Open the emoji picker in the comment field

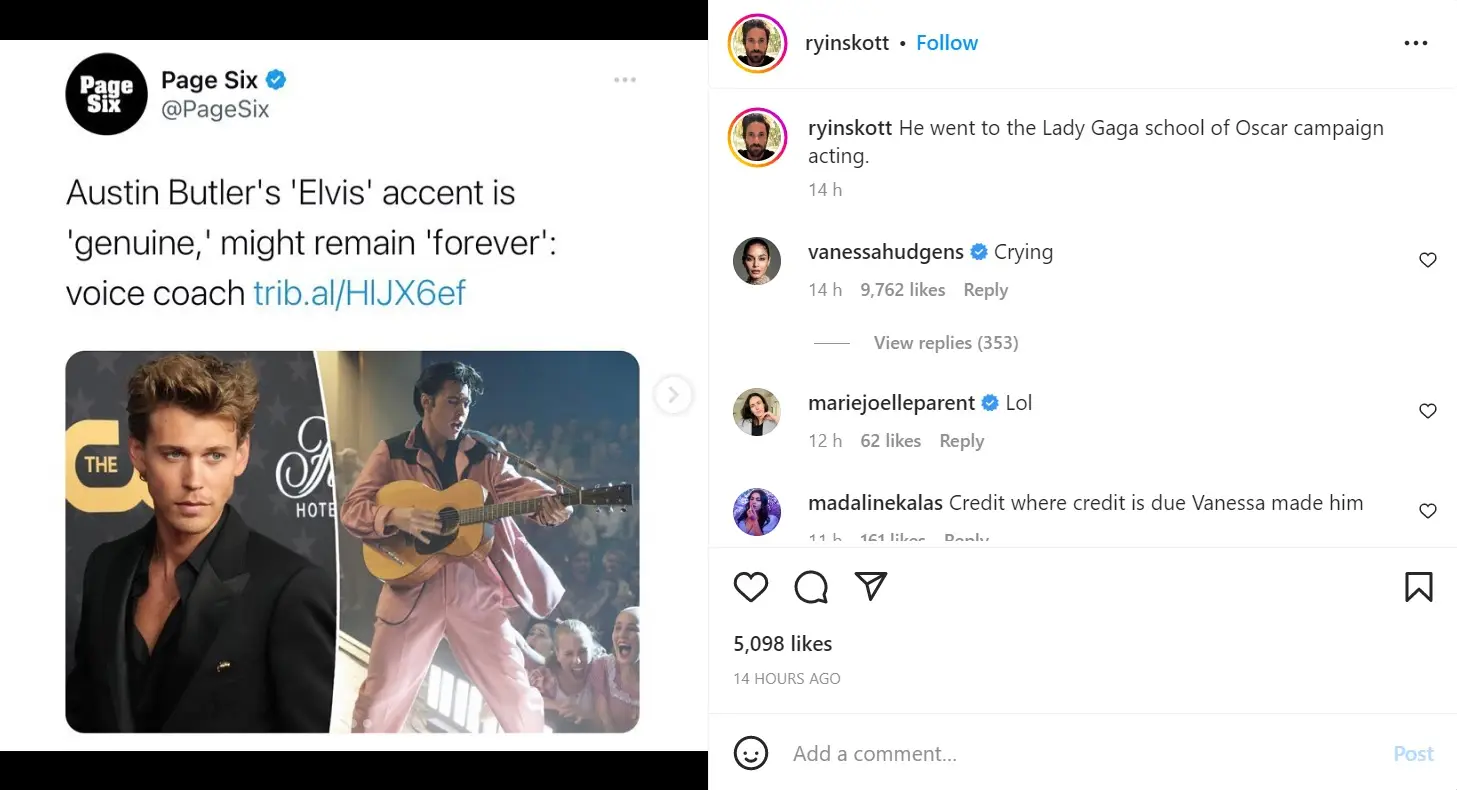tap(753, 753)
